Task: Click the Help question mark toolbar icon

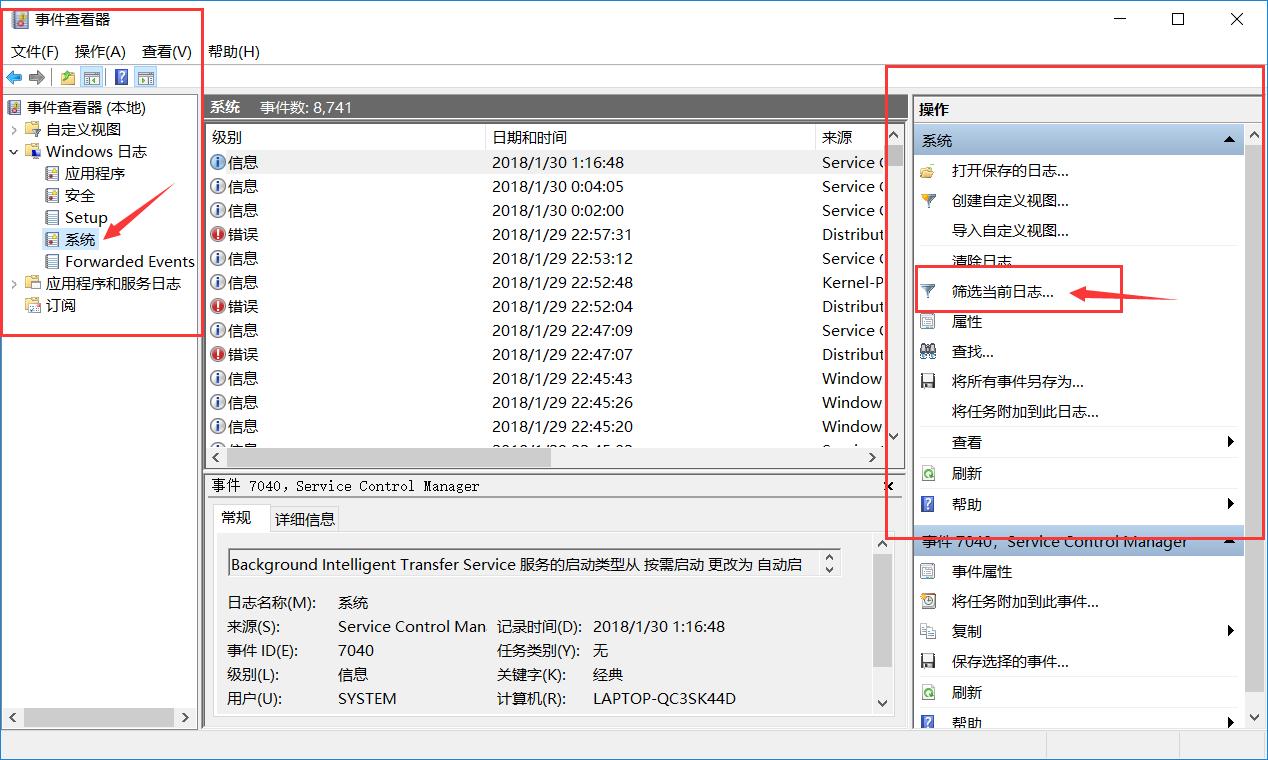Action: 121,77
